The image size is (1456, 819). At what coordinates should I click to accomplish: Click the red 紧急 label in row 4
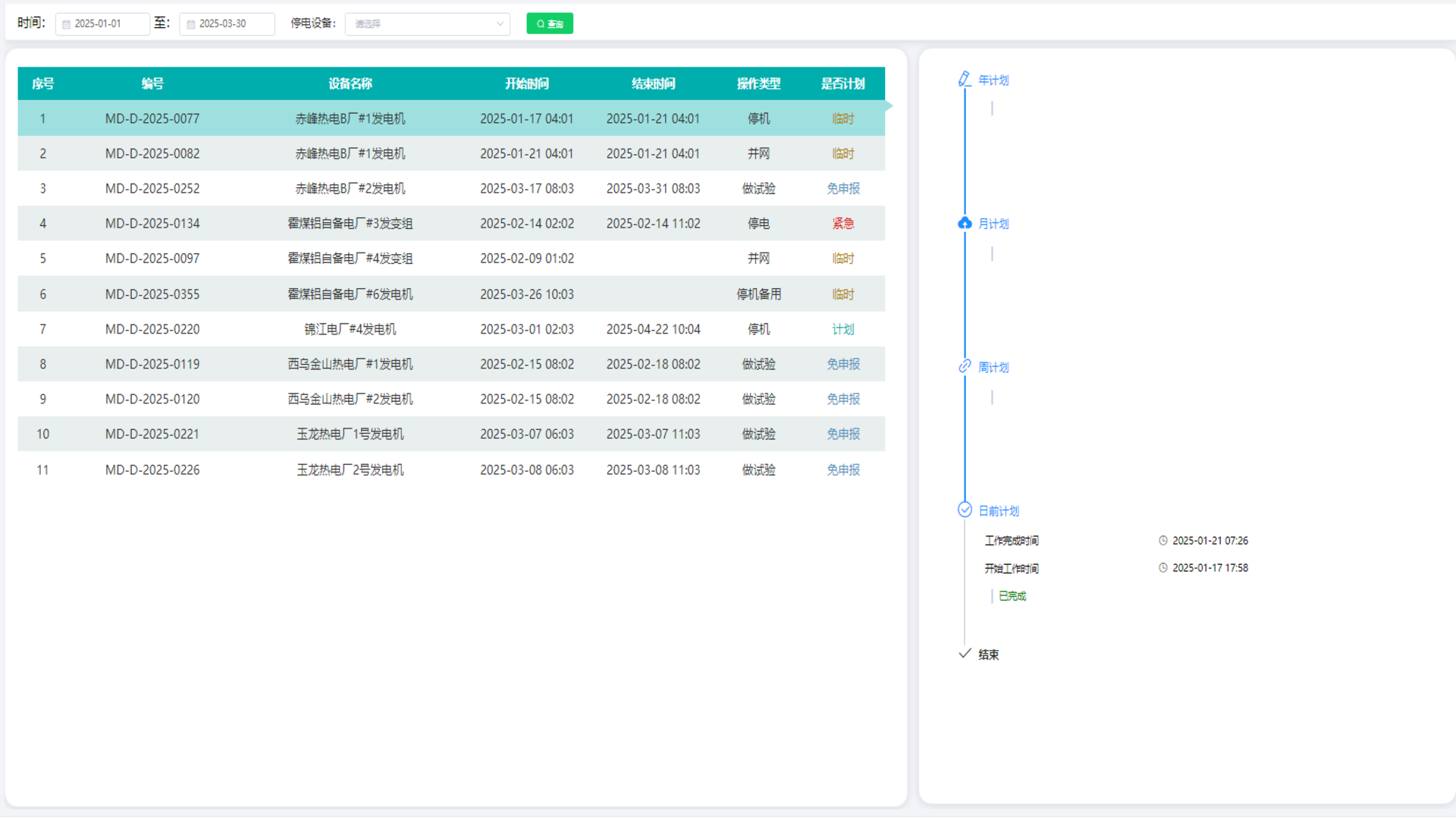843,224
